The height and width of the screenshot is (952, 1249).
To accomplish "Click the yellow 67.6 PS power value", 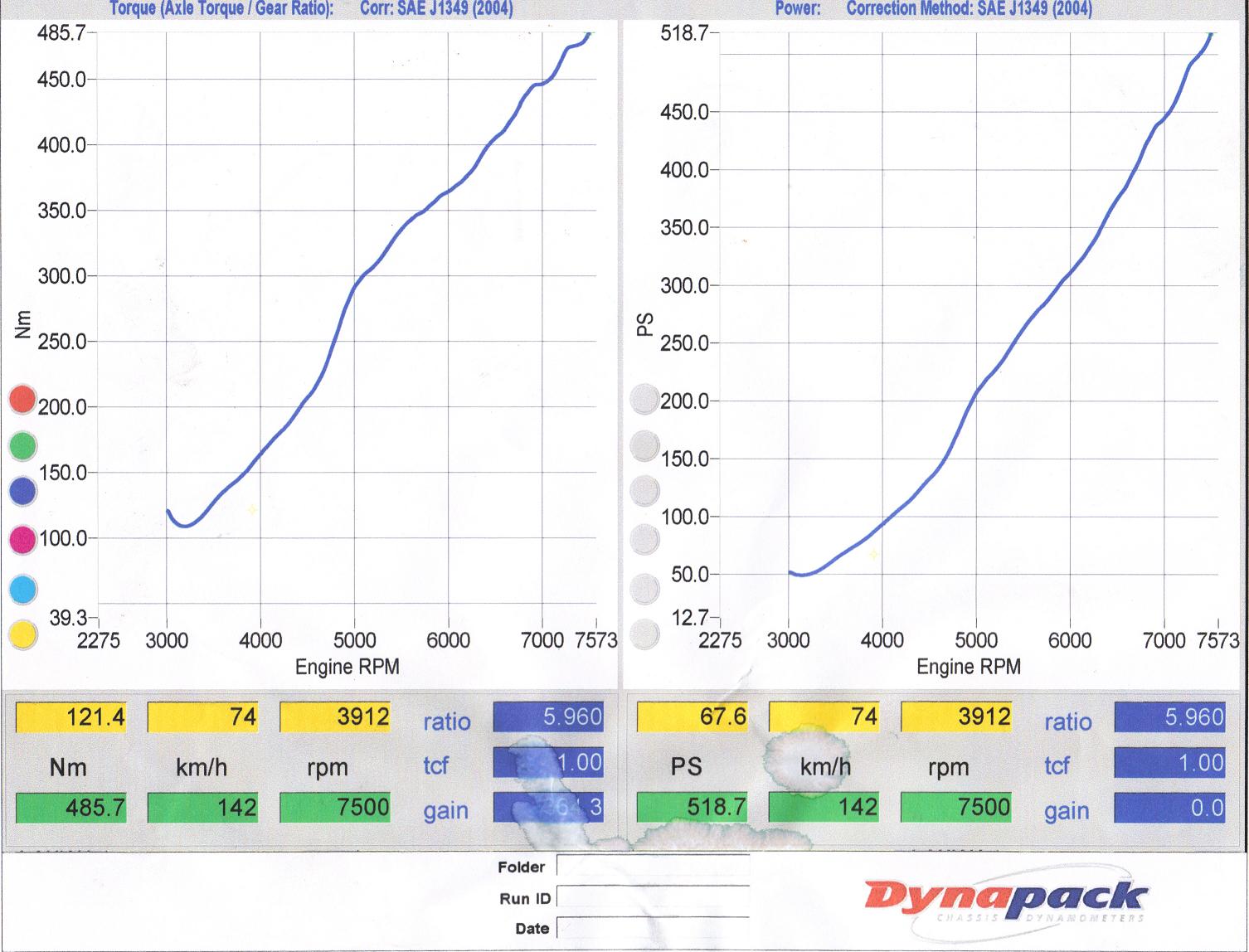I will pos(693,716).
